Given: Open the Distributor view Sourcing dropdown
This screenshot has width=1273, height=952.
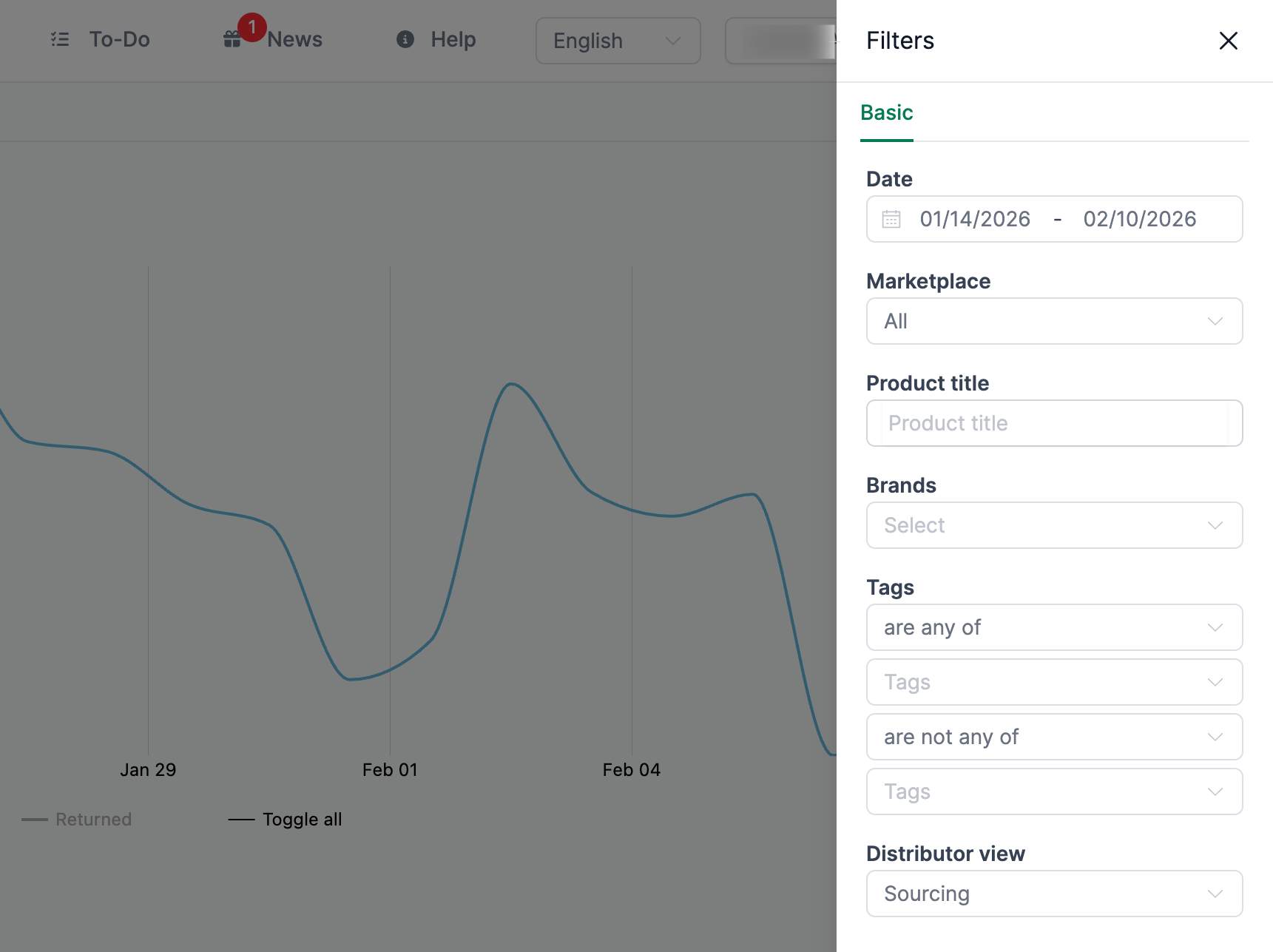Looking at the screenshot, I should [x=1053, y=894].
